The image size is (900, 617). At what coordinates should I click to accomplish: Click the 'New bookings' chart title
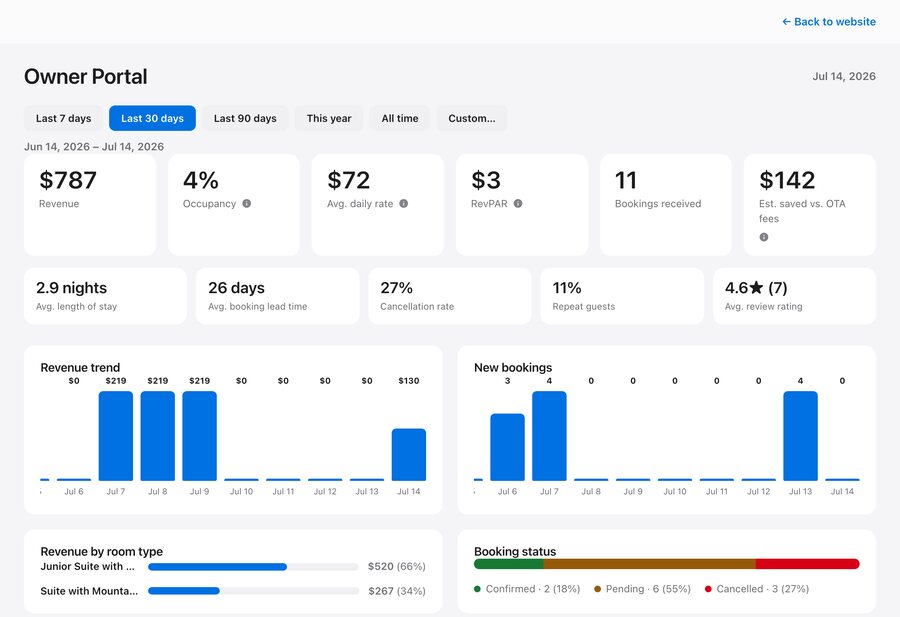pos(513,367)
